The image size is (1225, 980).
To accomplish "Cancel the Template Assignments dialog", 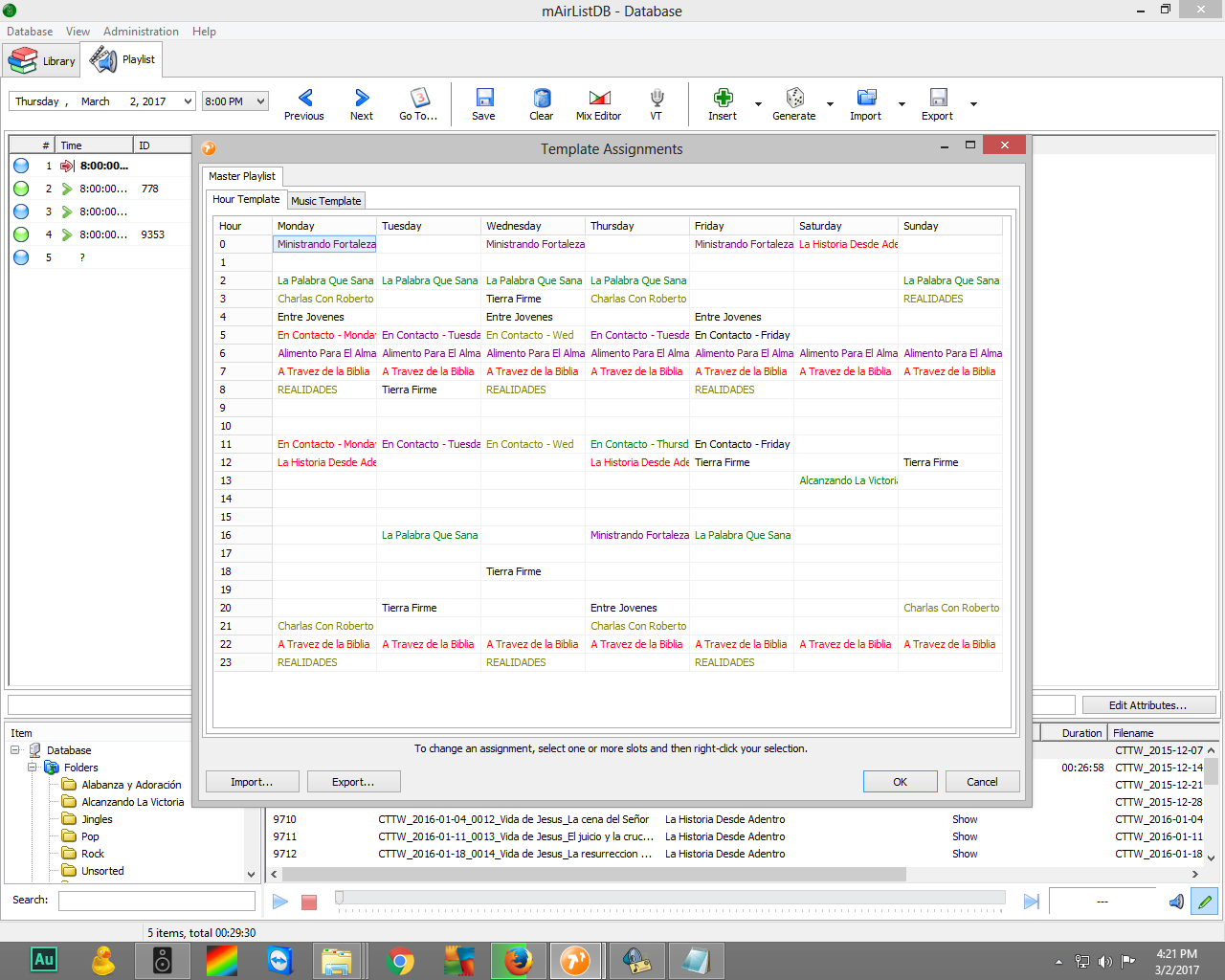I will [x=983, y=782].
